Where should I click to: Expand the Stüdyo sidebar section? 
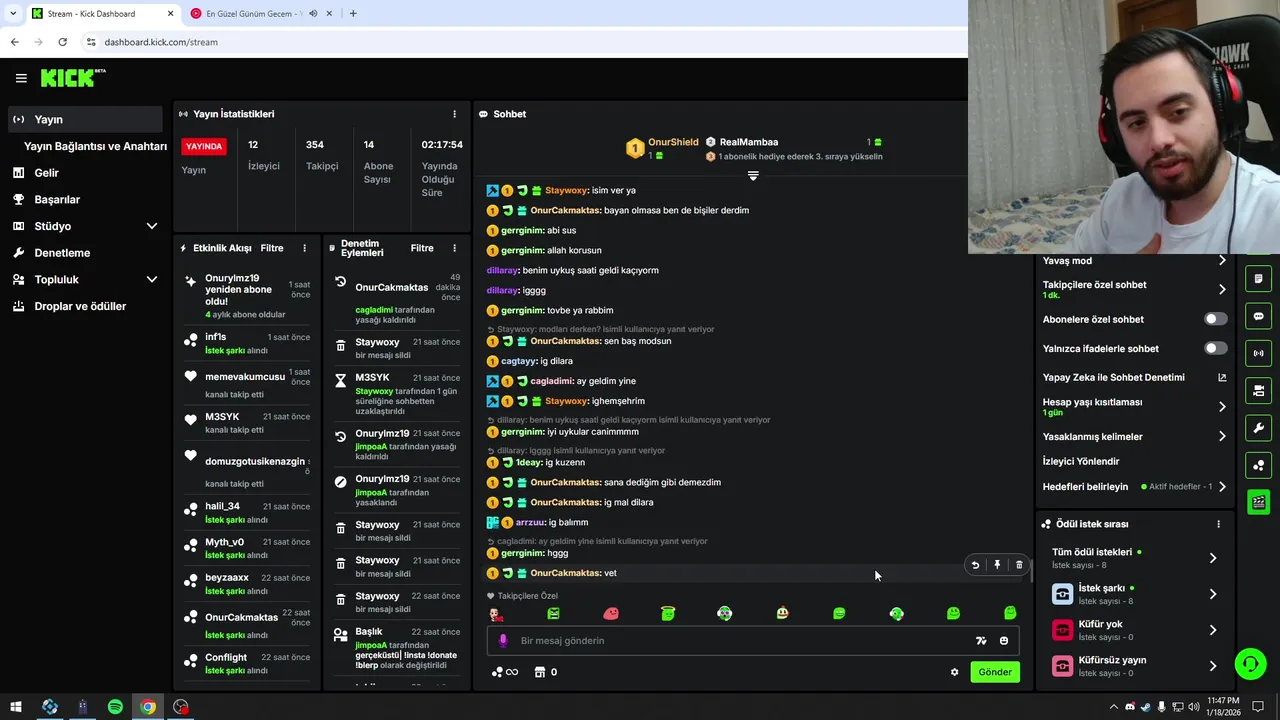pyautogui.click(x=152, y=226)
